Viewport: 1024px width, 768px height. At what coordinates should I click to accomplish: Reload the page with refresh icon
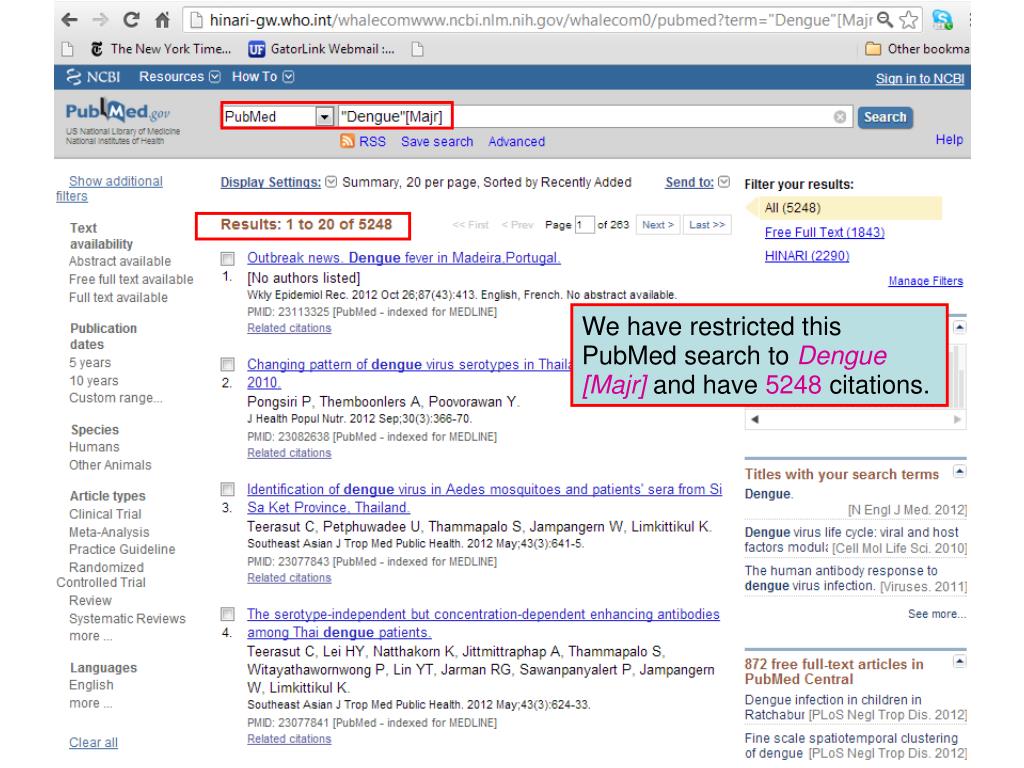point(131,20)
